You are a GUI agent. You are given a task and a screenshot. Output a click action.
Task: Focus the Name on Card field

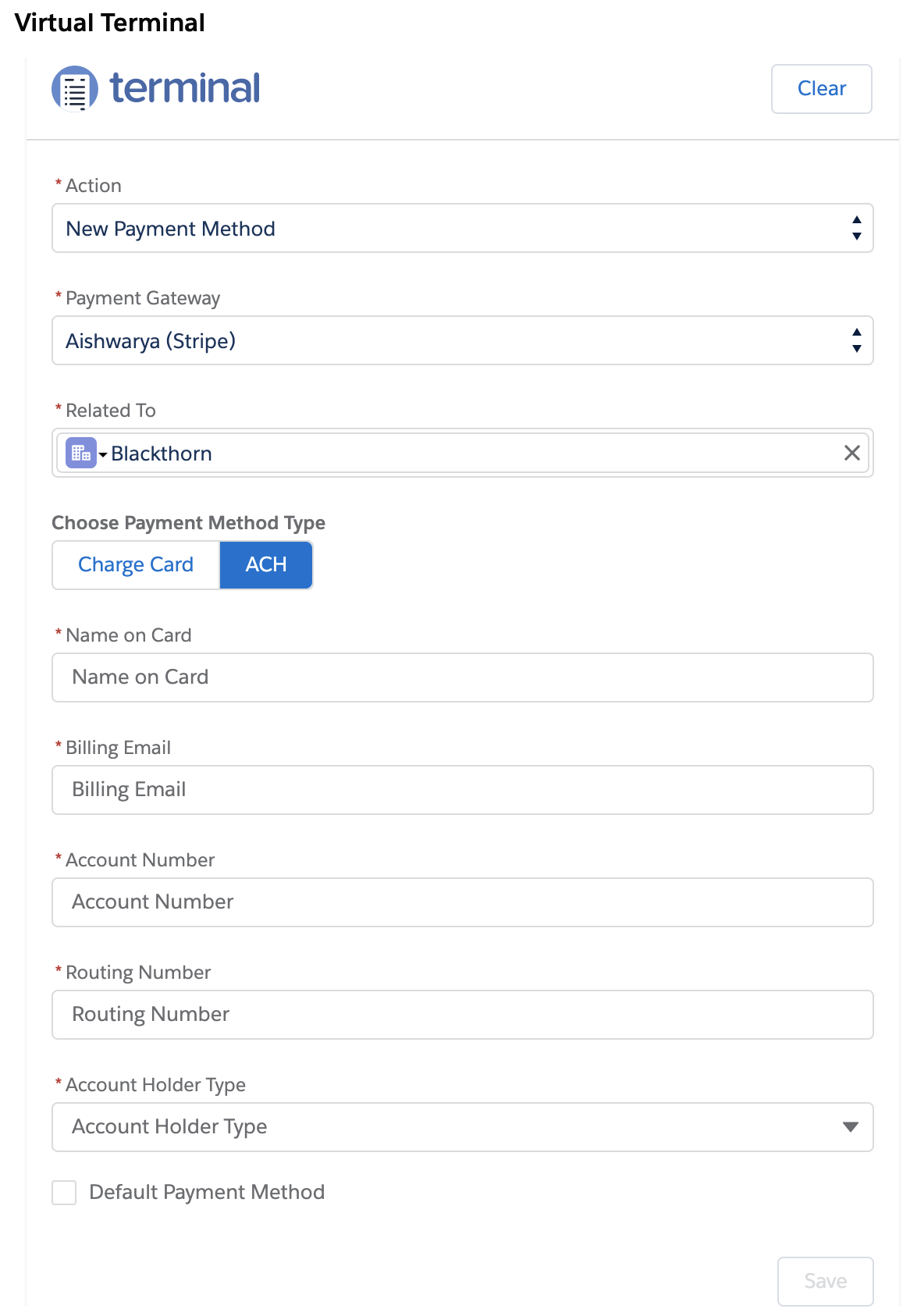pyautogui.click(x=463, y=678)
